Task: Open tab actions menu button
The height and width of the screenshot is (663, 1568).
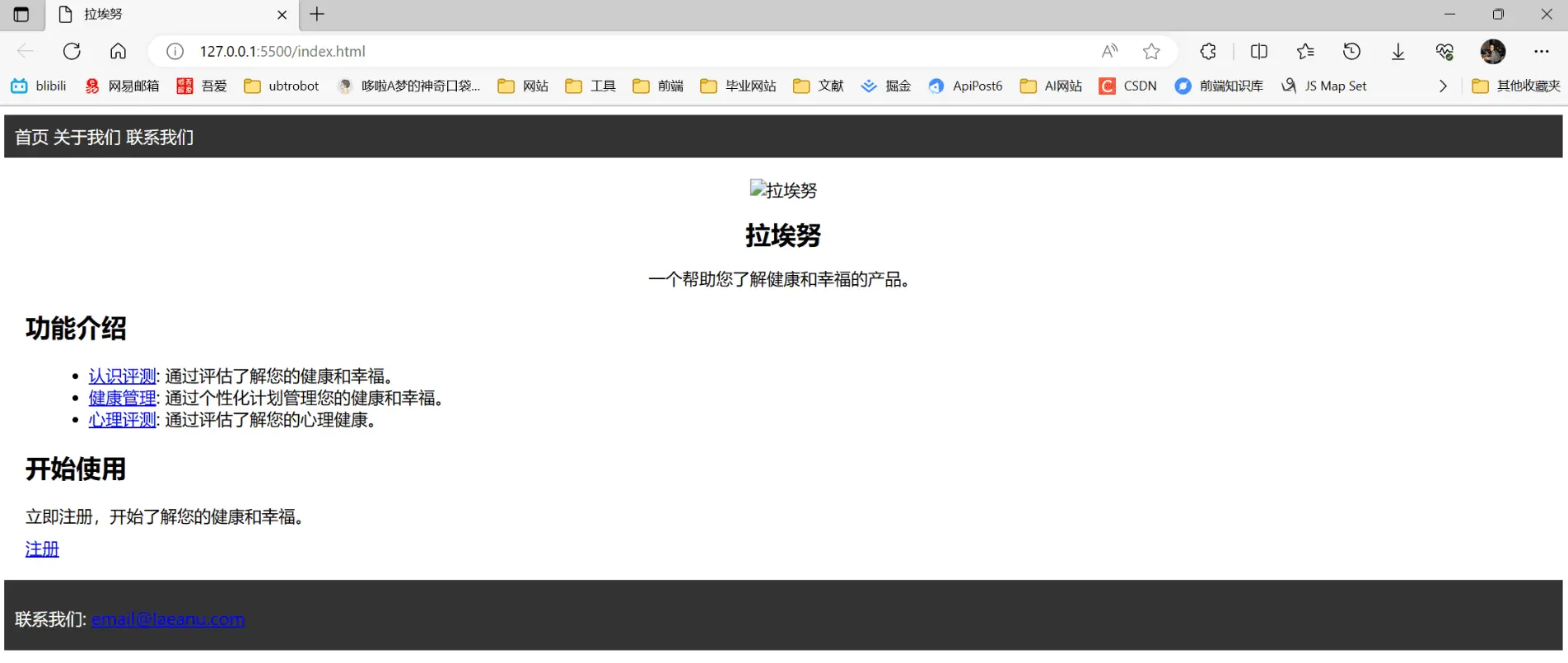Action: [21, 14]
